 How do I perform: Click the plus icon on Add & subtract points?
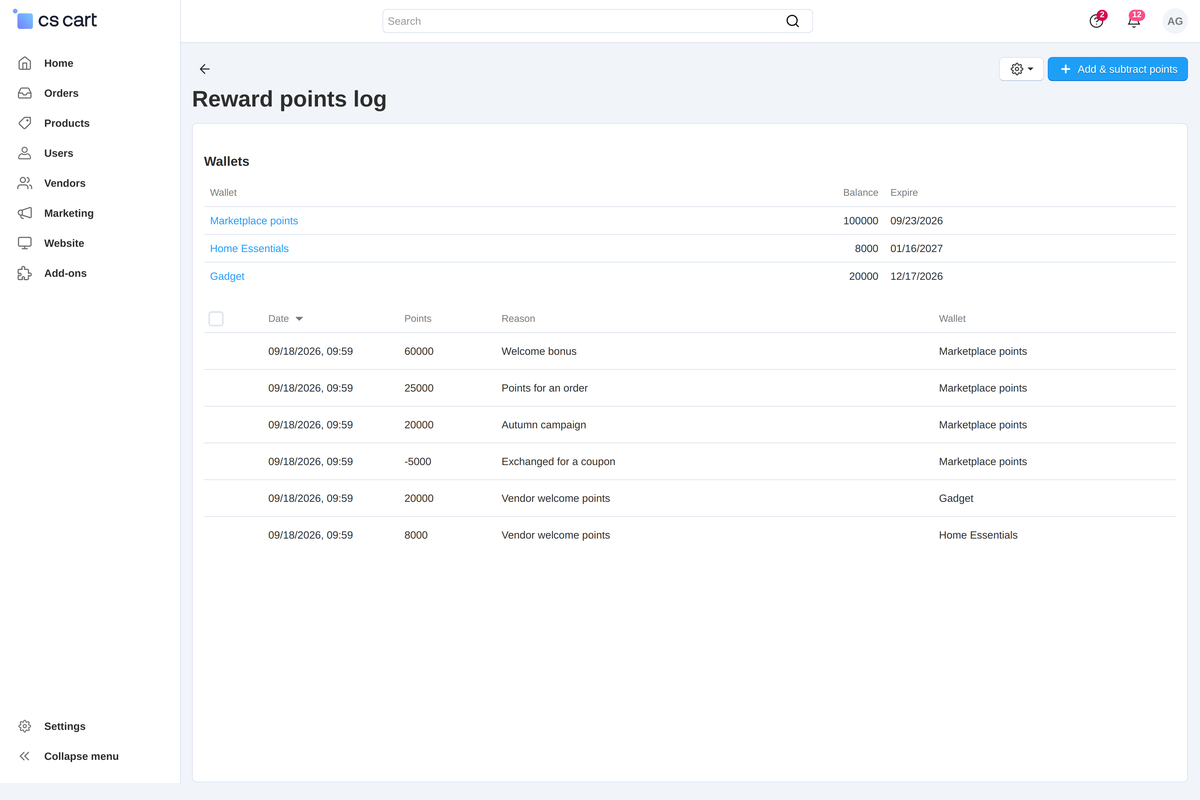click(1065, 69)
